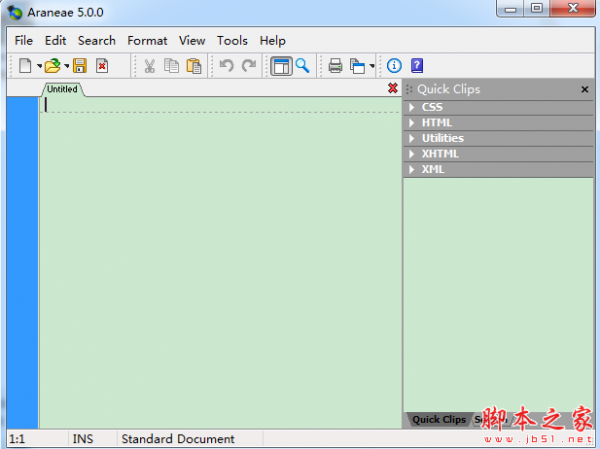Screen dimensions: 600x449
Task: Click the Redo arrow icon
Action: 249,65
